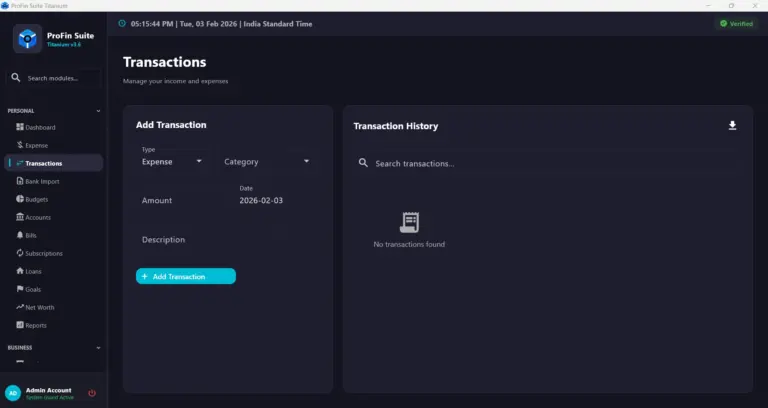Click the Amount input field
The image size is (768, 408).
tap(184, 200)
